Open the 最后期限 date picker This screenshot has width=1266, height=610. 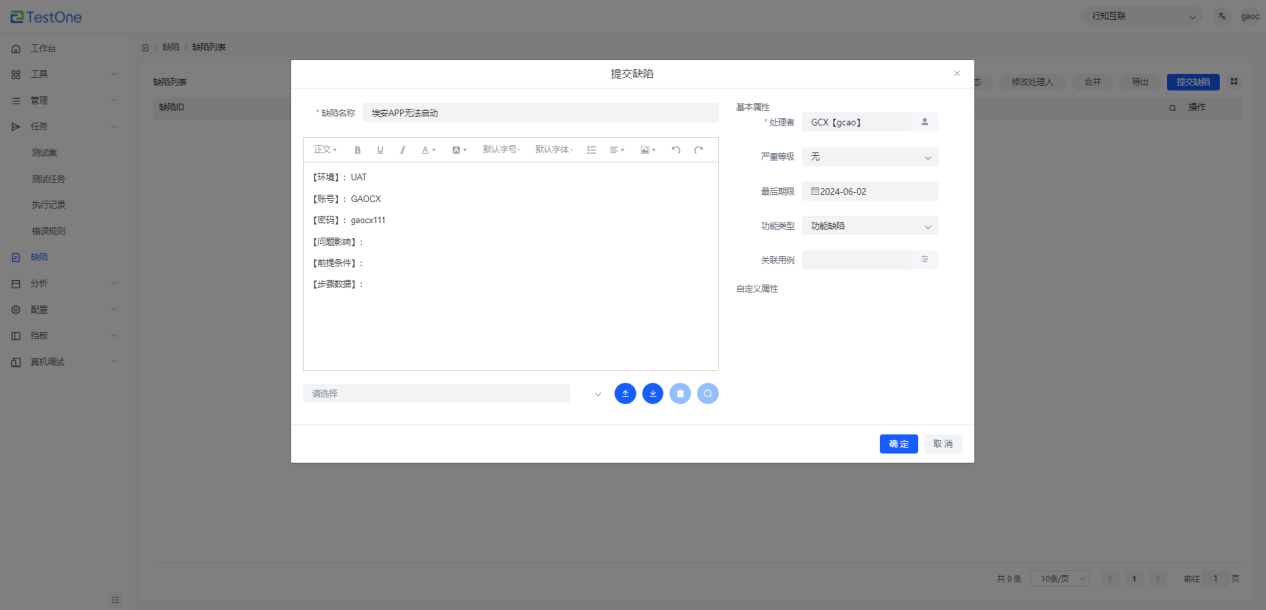pyautogui.click(x=870, y=191)
